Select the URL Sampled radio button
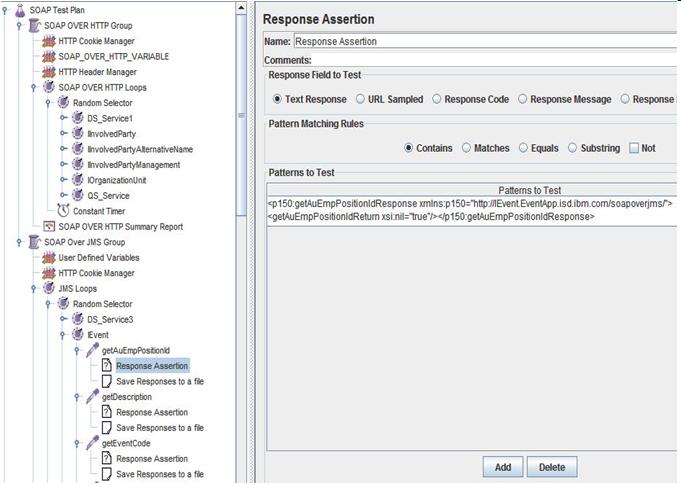 [360, 99]
